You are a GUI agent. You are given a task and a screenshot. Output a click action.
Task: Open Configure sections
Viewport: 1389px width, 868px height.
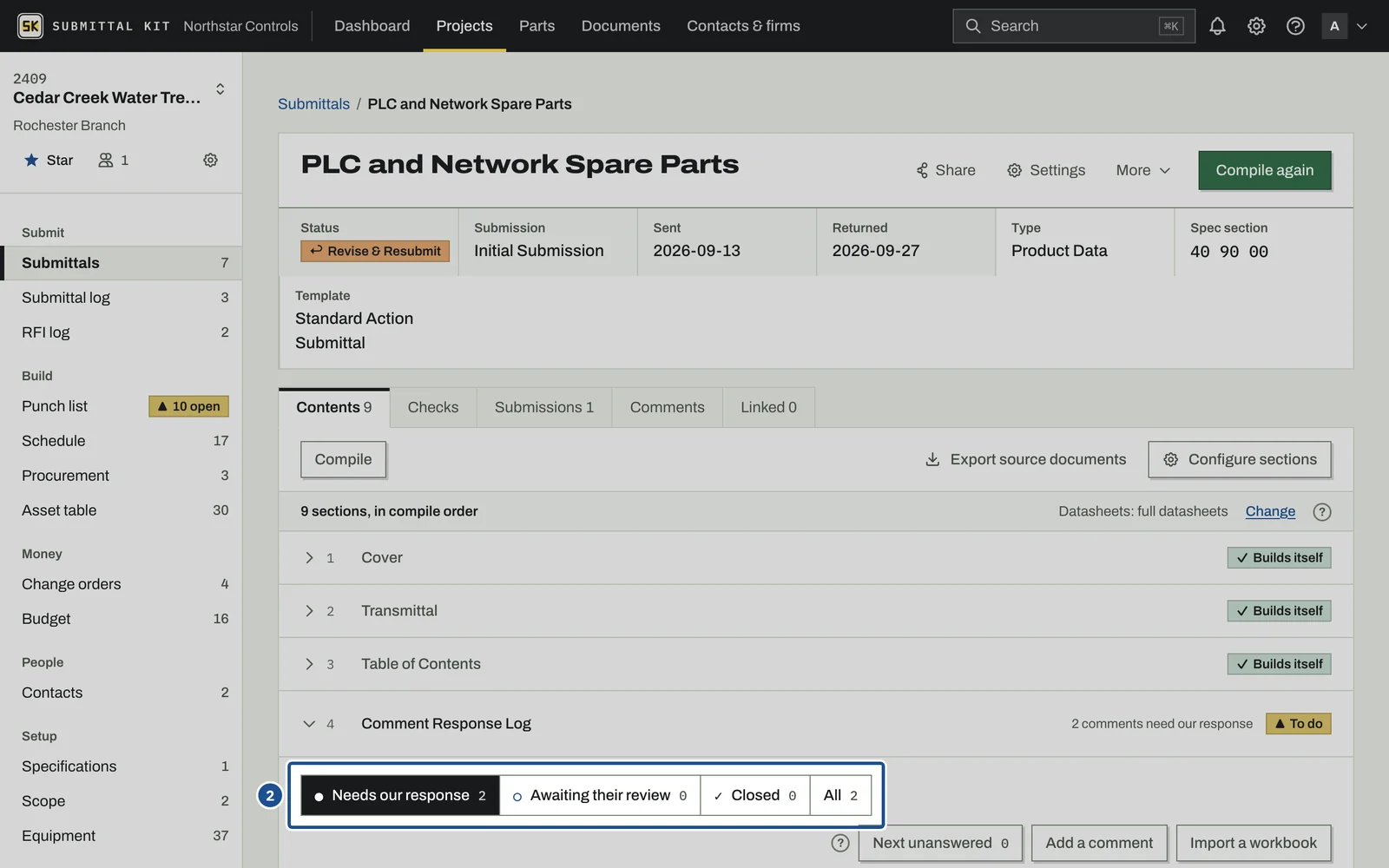(1240, 459)
